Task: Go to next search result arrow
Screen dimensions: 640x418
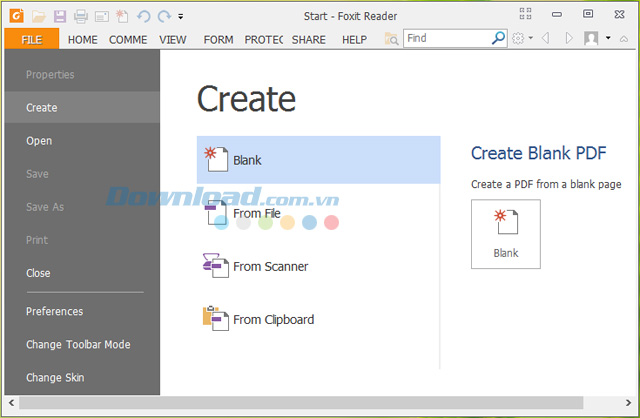Action: (569, 38)
